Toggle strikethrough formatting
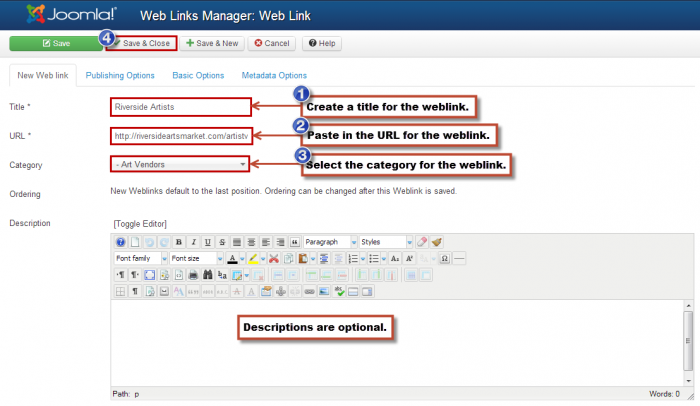Image resolution: width=700 pixels, height=406 pixels. [222, 242]
